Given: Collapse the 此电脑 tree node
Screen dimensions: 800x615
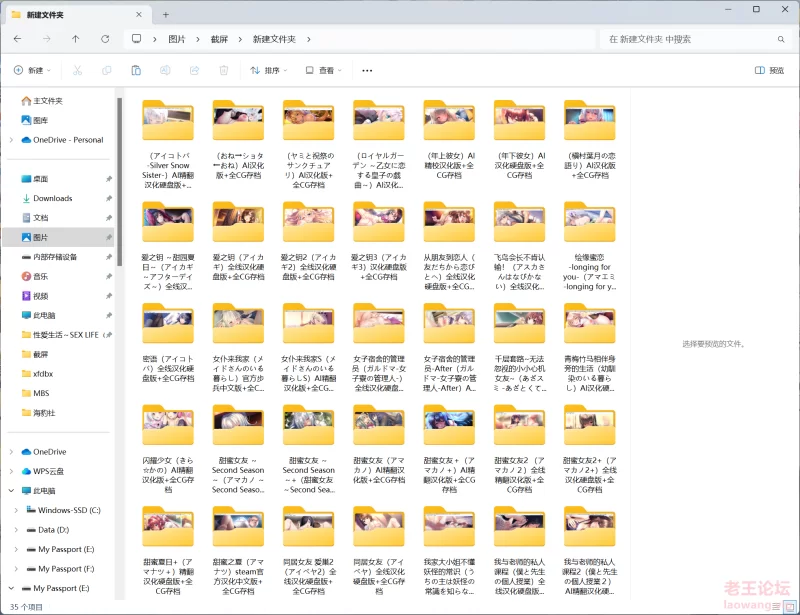Looking at the screenshot, I should 11,490.
